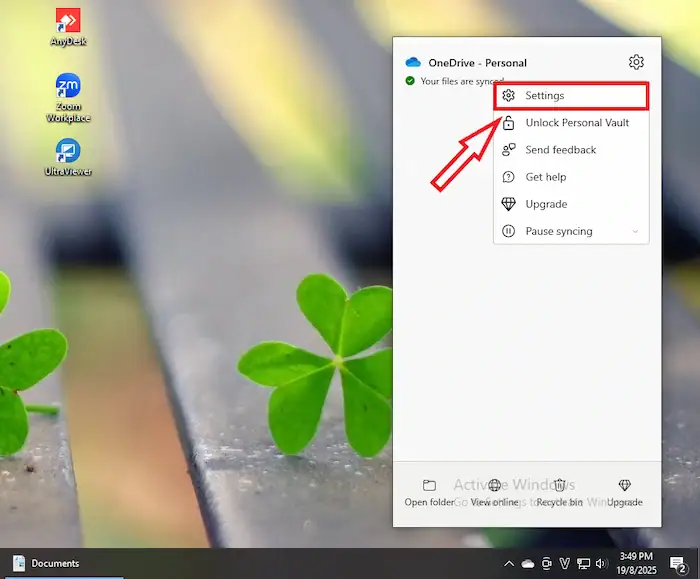Click OneDrive cloud icon in system tray

coord(528,564)
